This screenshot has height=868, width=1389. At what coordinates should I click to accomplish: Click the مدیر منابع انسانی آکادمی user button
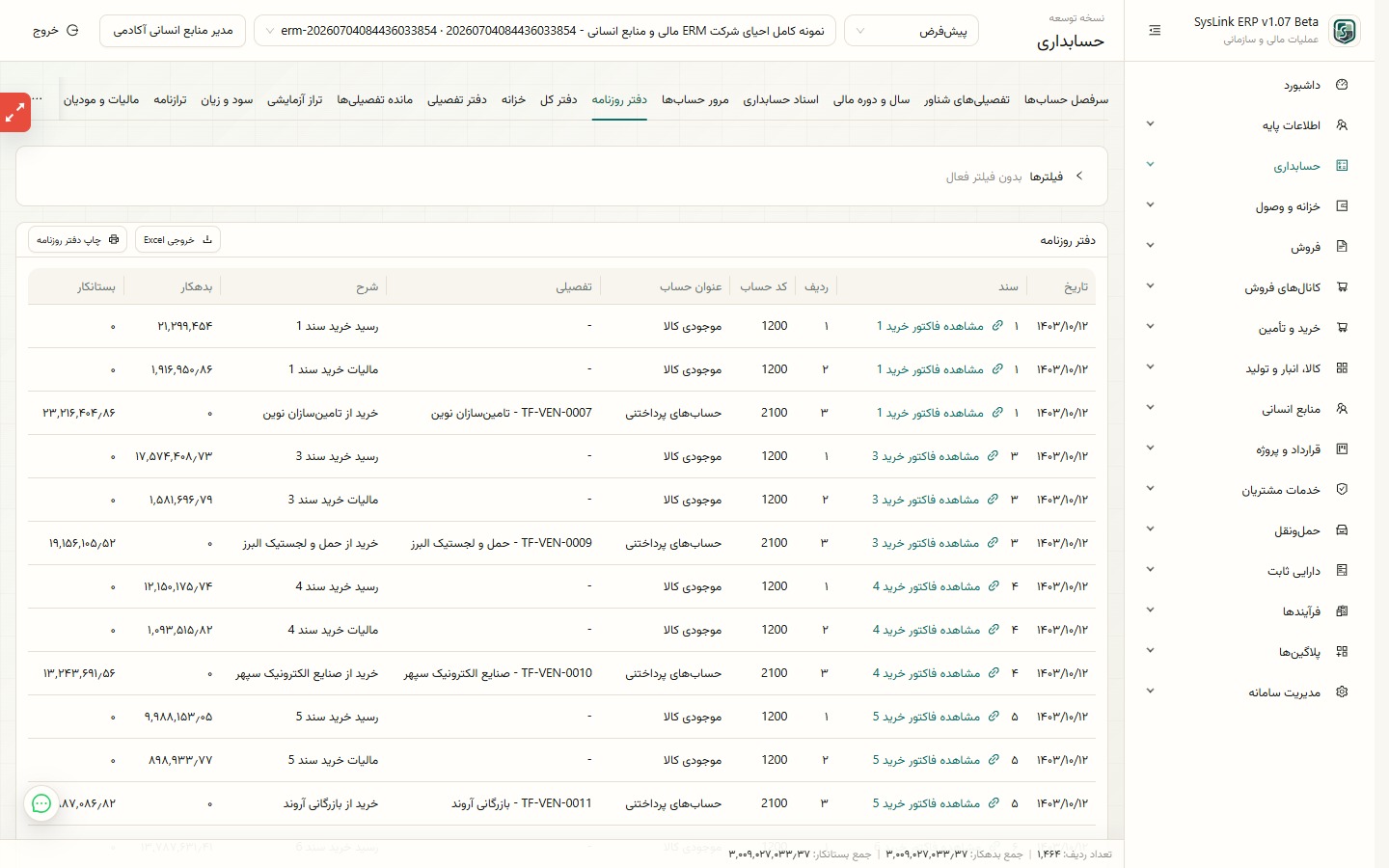pos(173,31)
